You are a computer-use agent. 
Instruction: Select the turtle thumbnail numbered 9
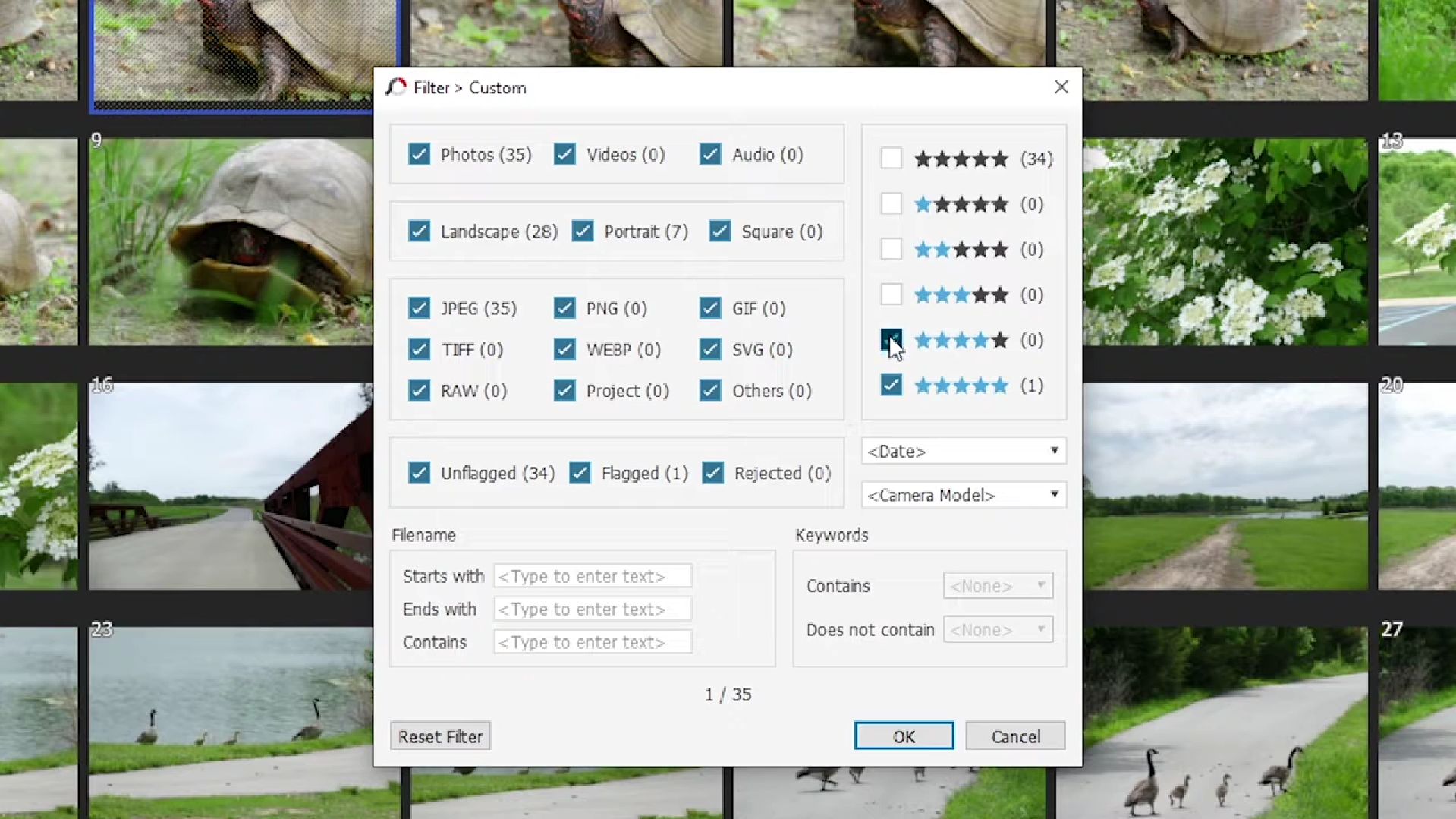pyautogui.click(x=231, y=241)
